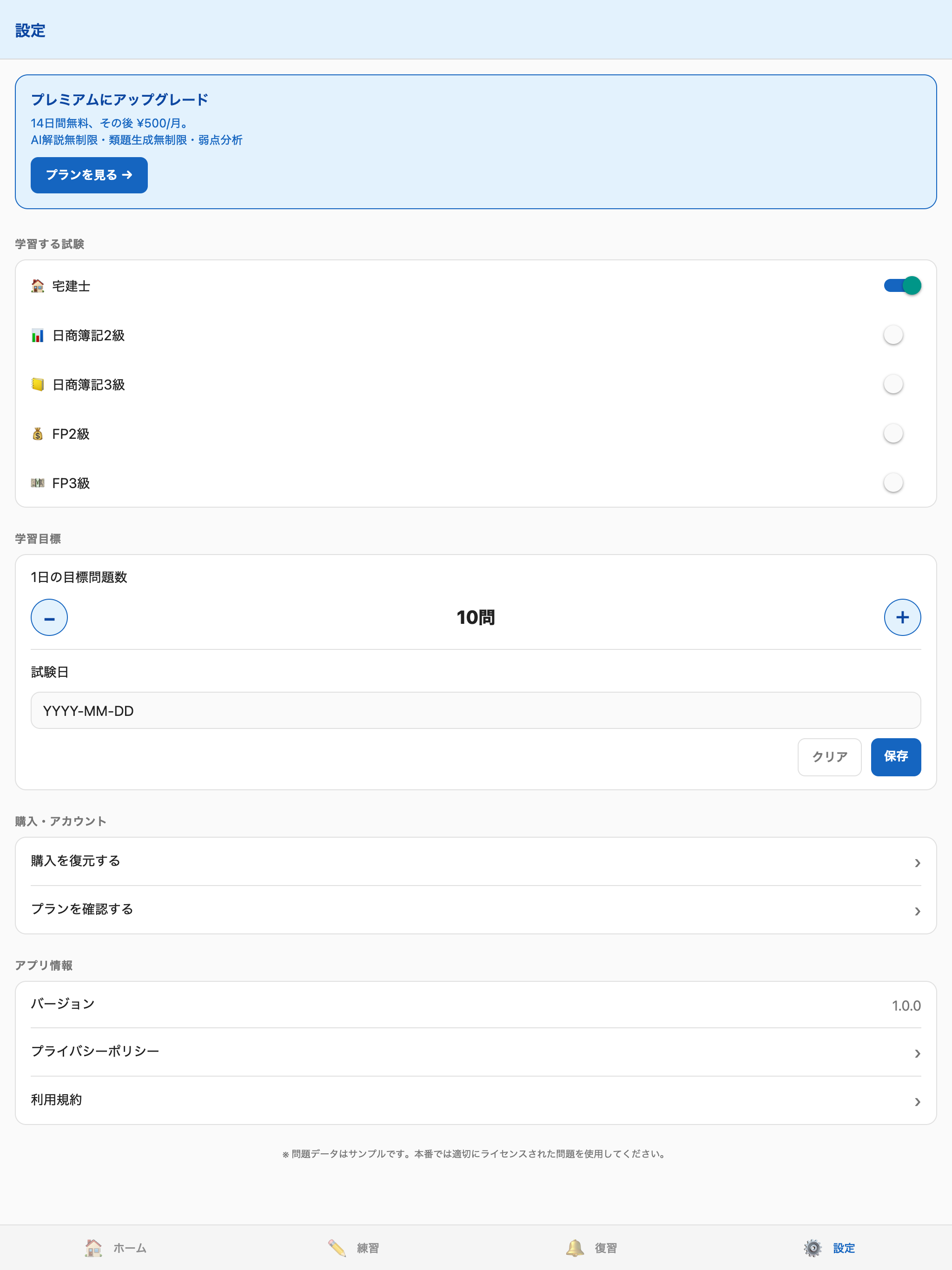This screenshot has height=1270, width=952.
Task: Click the 1日の目標問題数 label
Action: pyautogui.click(x=79, y=577)
